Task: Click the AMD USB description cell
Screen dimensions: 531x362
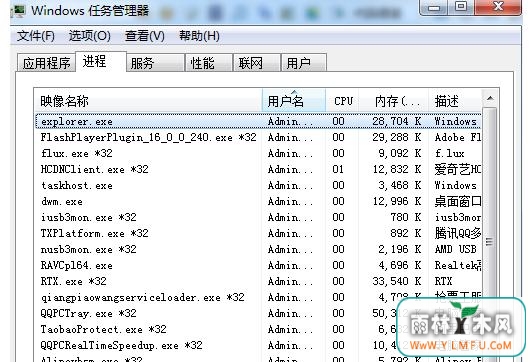Action: pyautogui.click(x=455, y=249)
